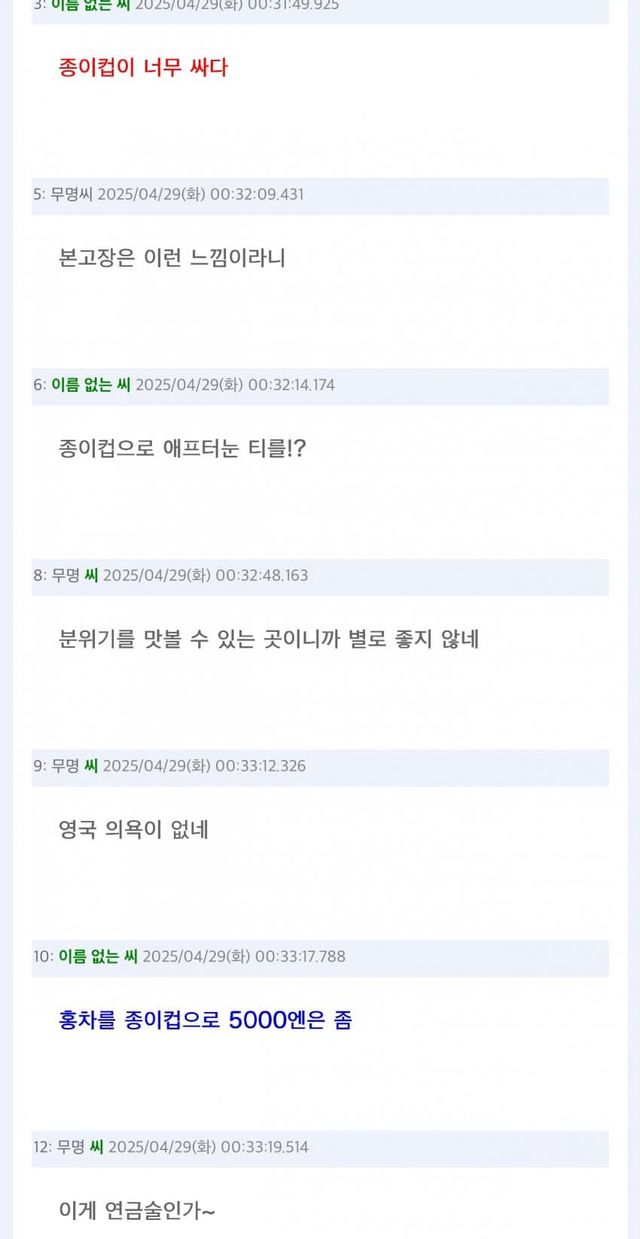Click the timestamp 00:33:19.514 on post 12
The height and width of the screenshot is (1239, 640).
tap(264, 1147)
